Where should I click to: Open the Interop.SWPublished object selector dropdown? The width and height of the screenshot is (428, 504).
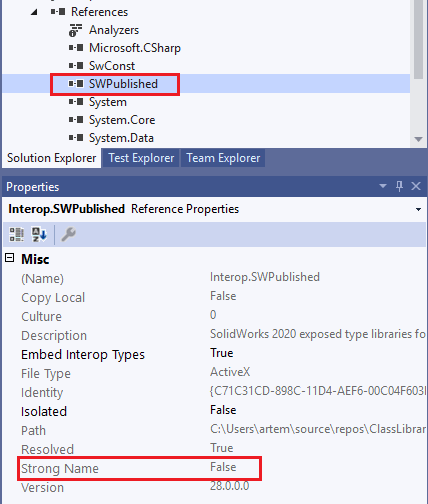[418, 209]
